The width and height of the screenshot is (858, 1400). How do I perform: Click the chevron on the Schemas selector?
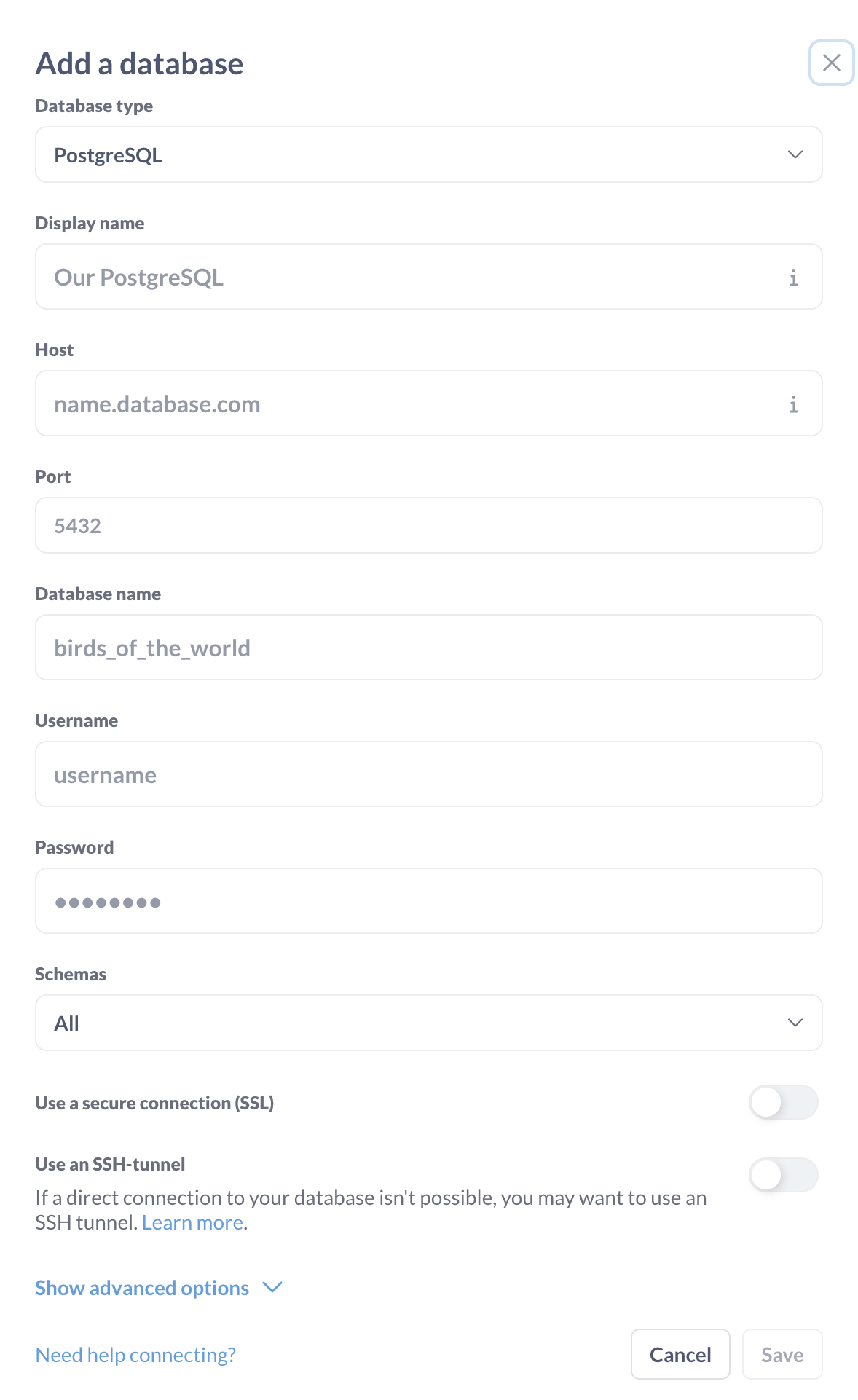[795, 1023]
